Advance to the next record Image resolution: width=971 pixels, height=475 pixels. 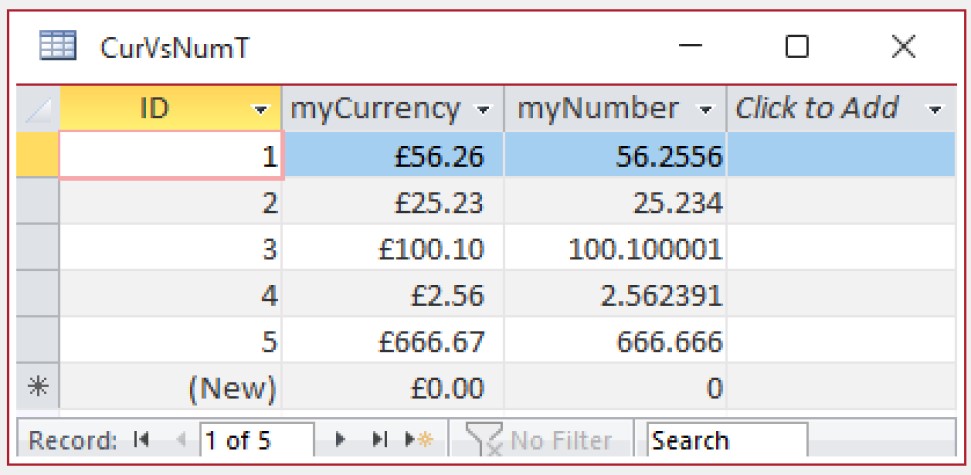pos(340,440)
